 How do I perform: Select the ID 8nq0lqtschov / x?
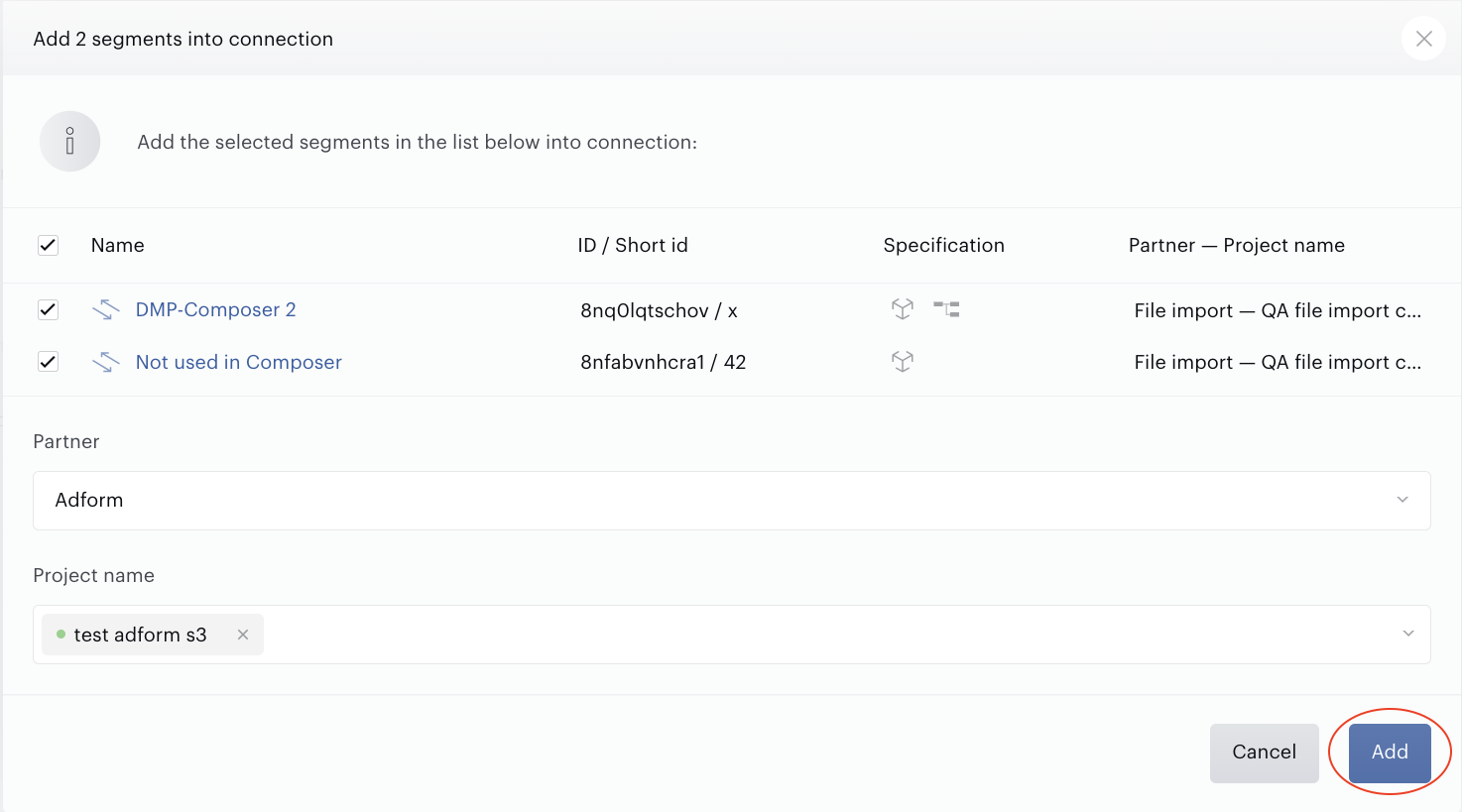coord(659,310)
